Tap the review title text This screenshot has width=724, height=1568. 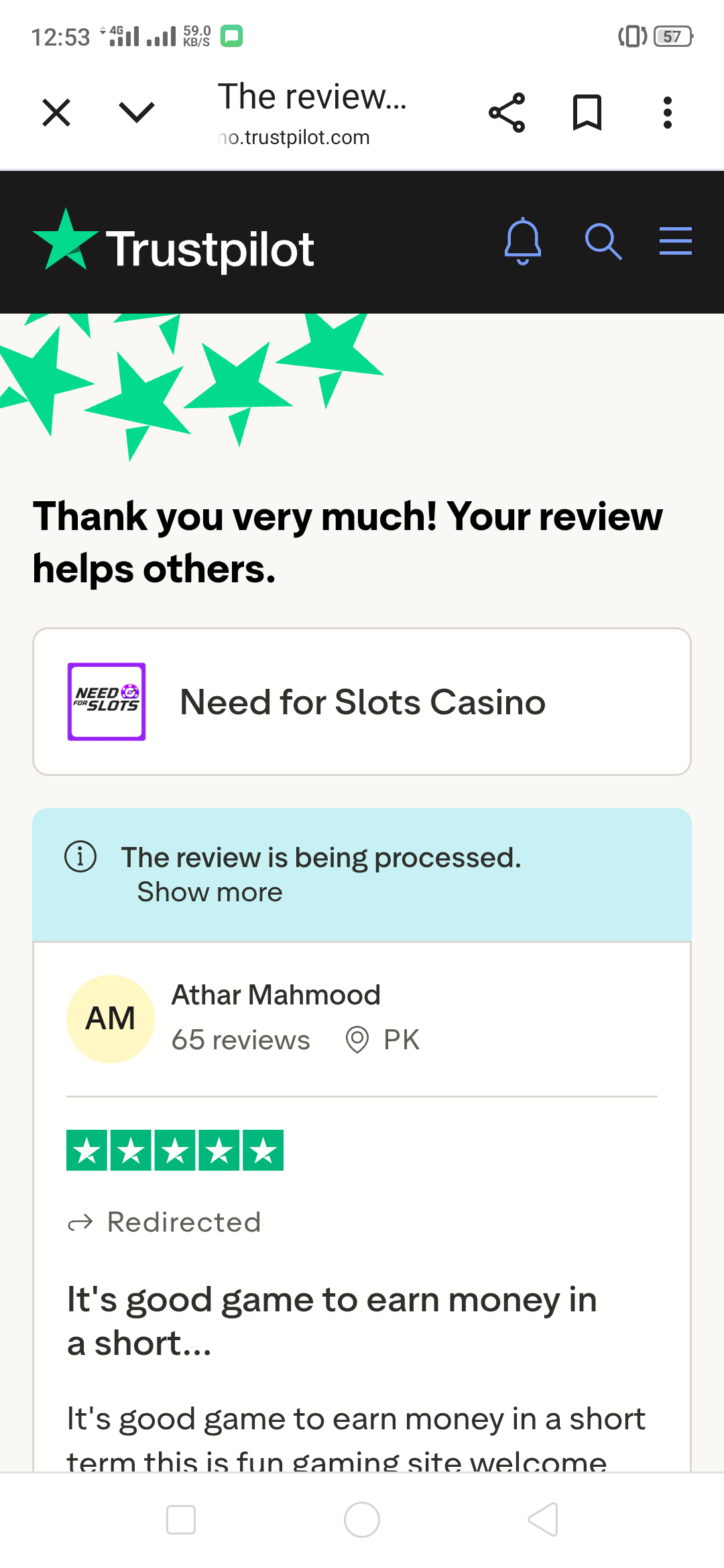click(332, 1321)
